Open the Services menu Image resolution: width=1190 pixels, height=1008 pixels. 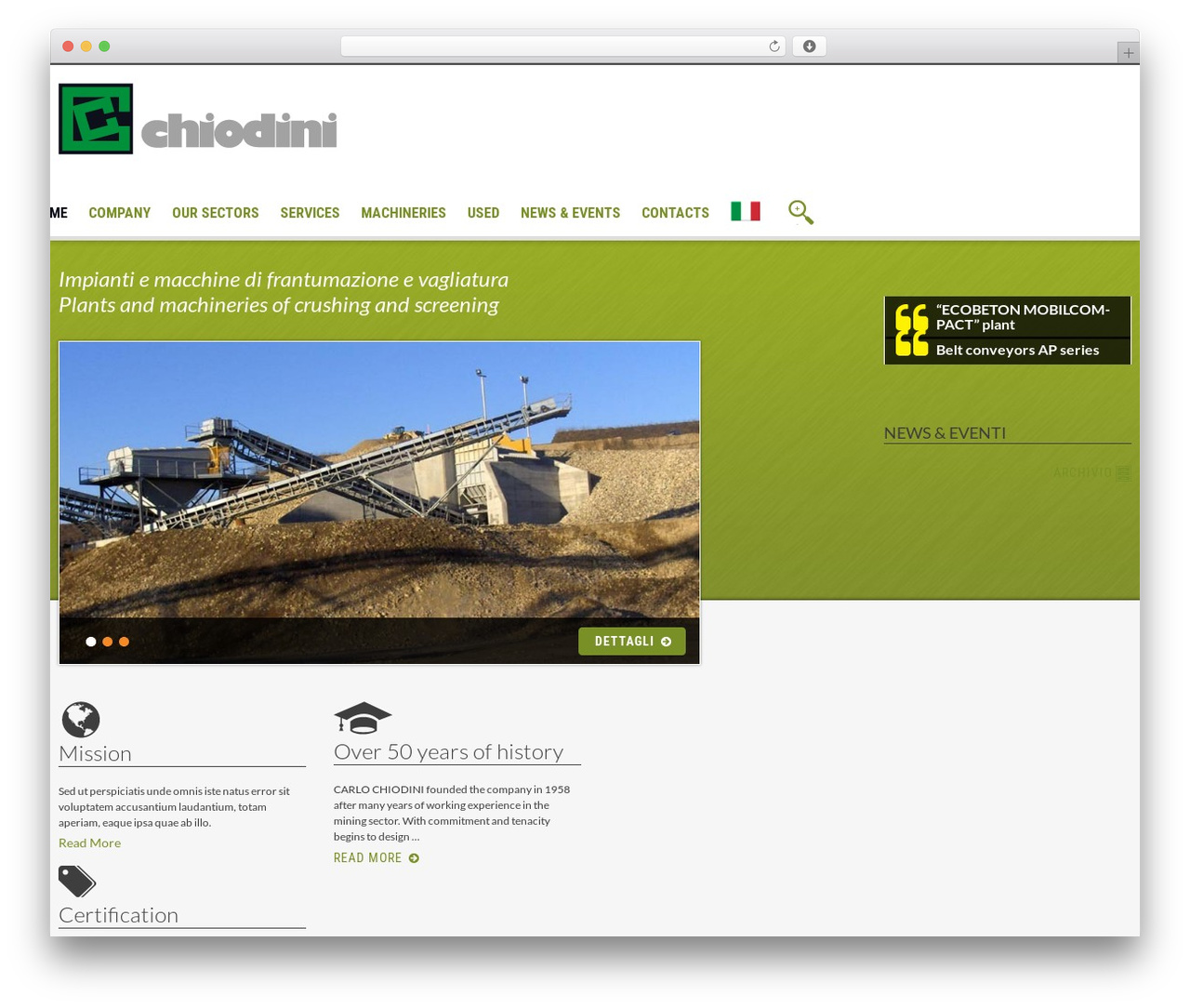[x=310, y=213]
